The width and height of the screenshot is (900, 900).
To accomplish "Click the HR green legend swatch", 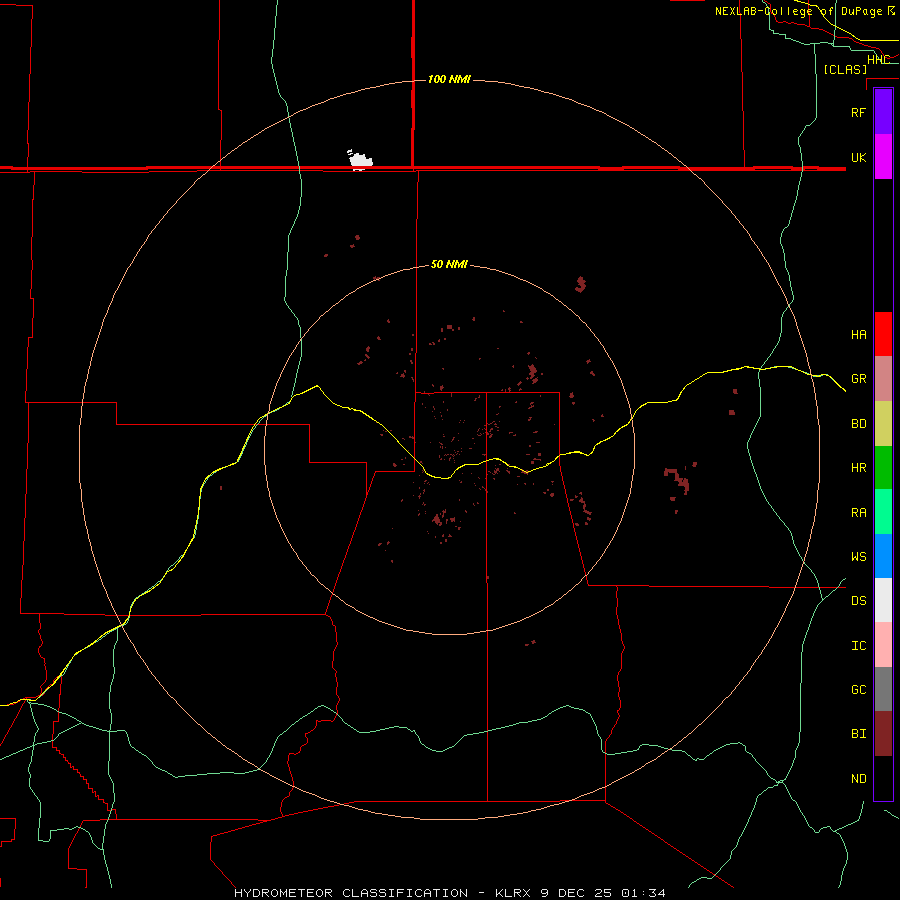I will (x=883, y=468).
